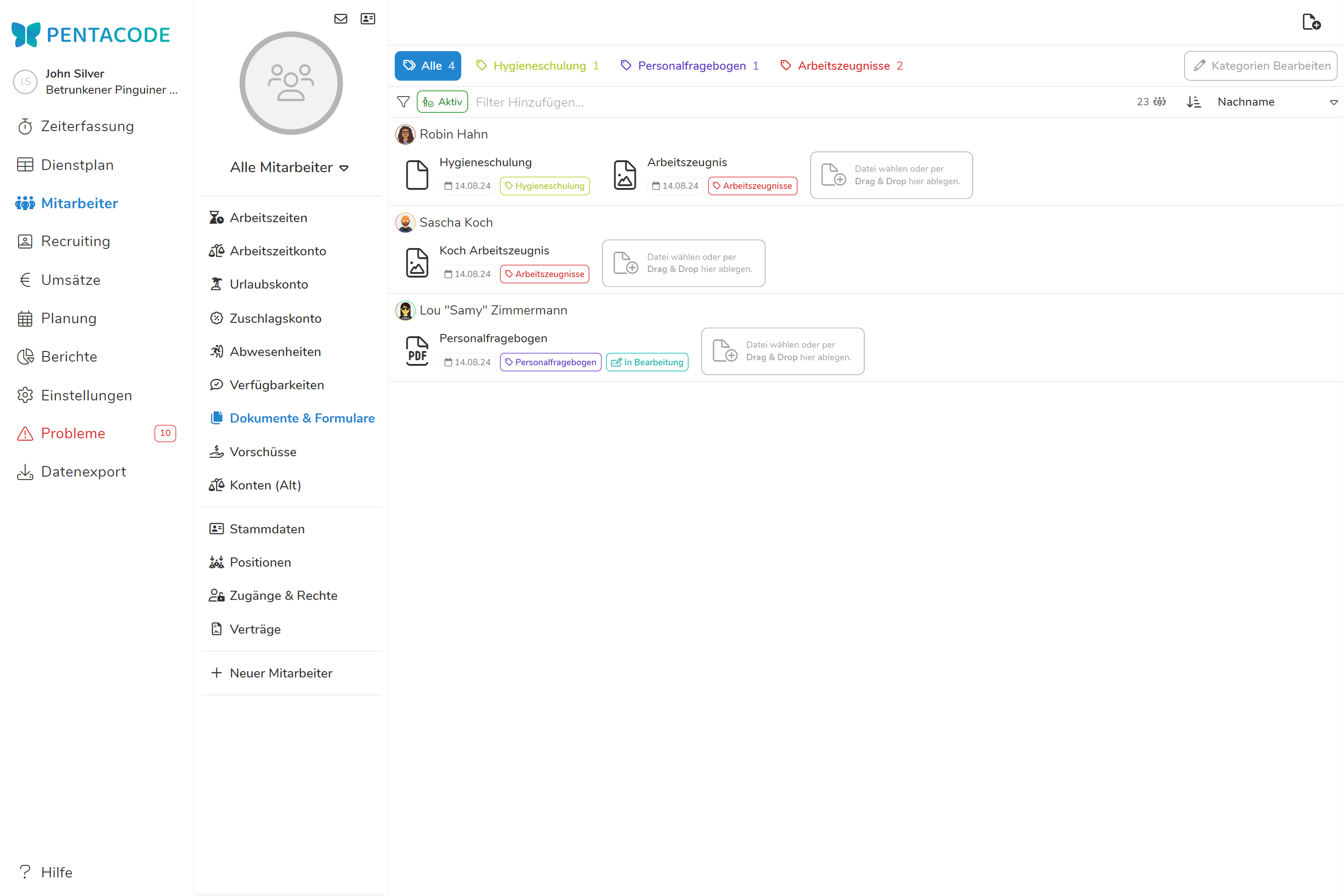Image resolution: width=1344 pixels, height=896 pixels.
Task: Open Arbeitszeitkonto in employee menu
Action: click(x=277, y=251)
